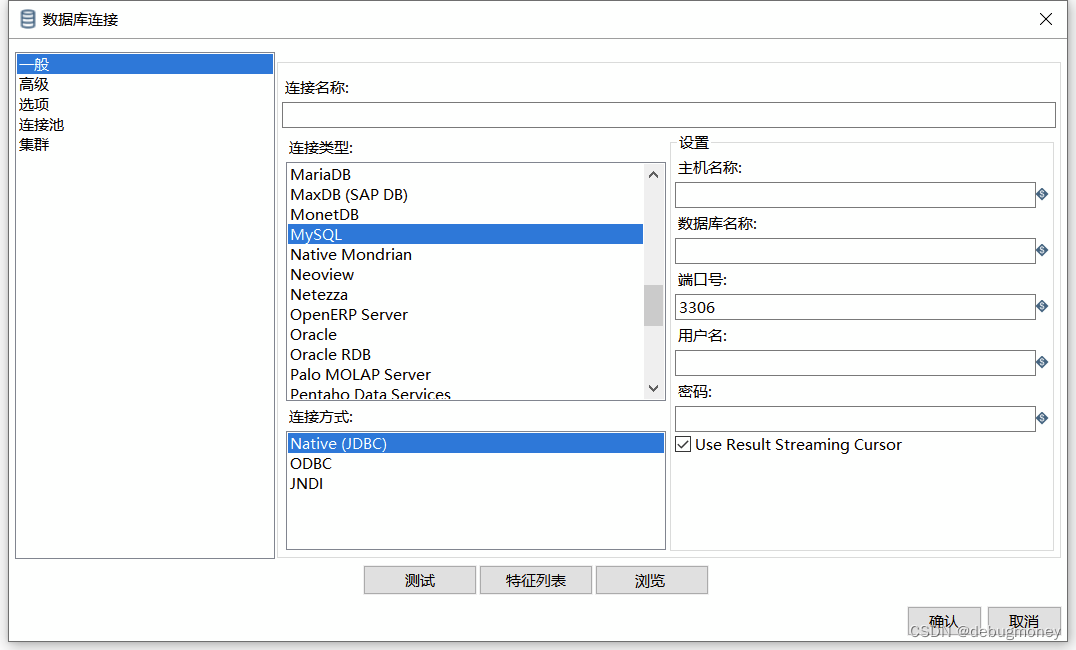Select Palo MOLAP Server connection type
Viewport: 1076px width, 650px height.
pyautogui.click(x=465, y=374)
